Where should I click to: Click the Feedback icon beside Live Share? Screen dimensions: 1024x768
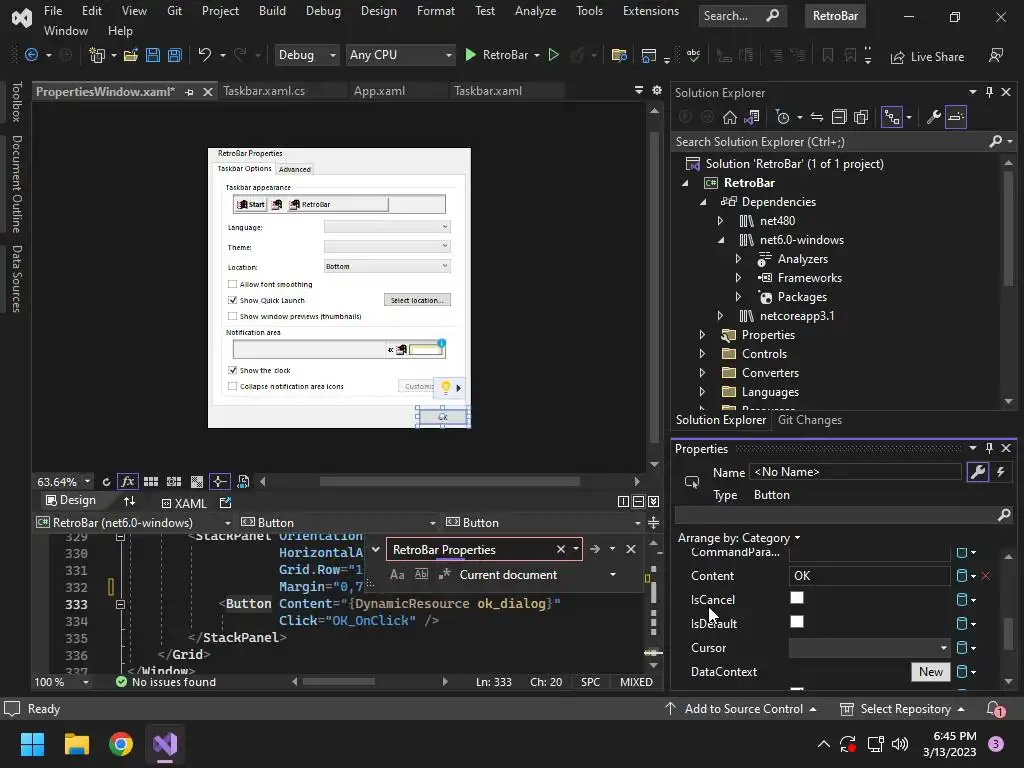click(996, 56)
